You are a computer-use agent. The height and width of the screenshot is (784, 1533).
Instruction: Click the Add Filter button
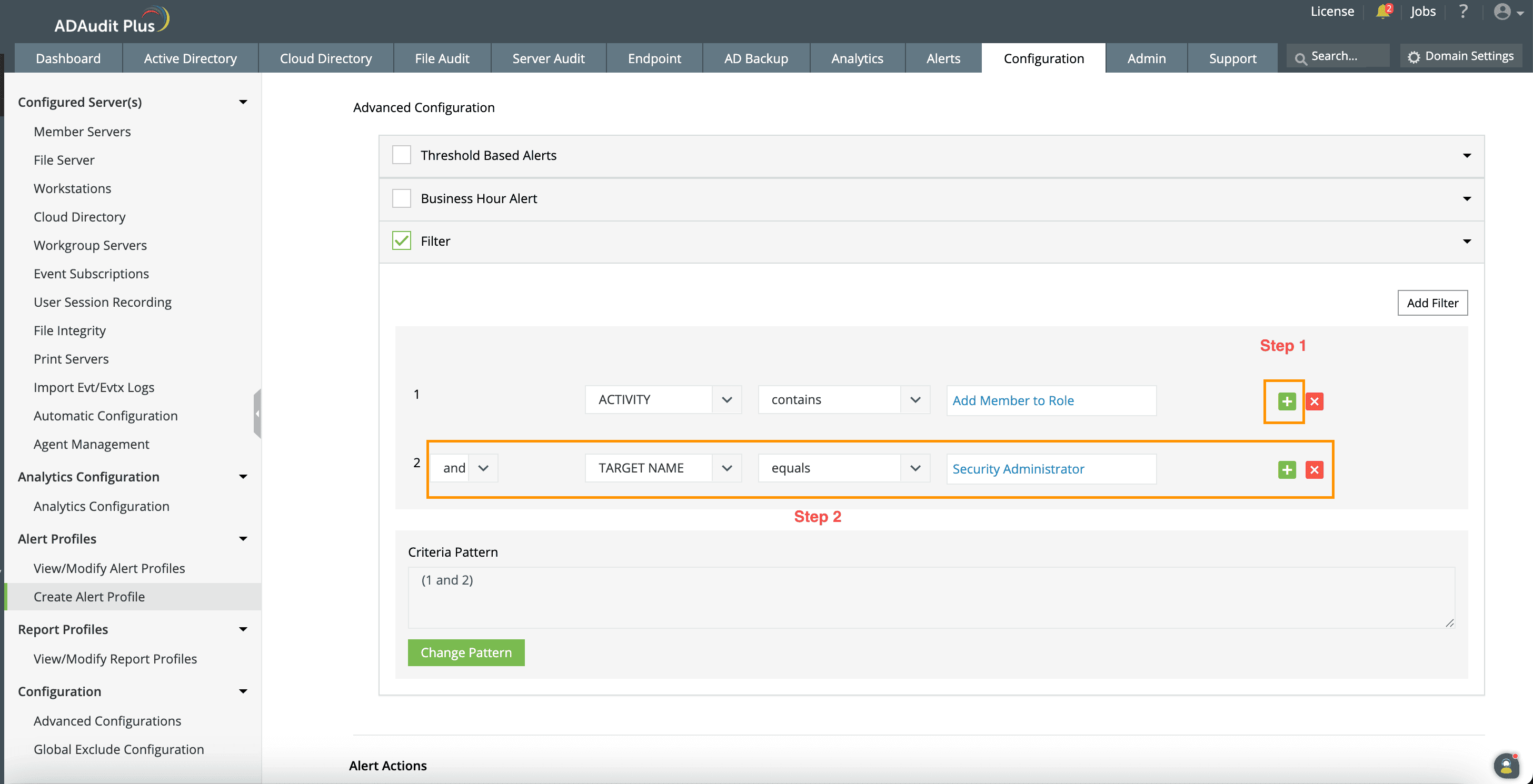point(1432,304)
